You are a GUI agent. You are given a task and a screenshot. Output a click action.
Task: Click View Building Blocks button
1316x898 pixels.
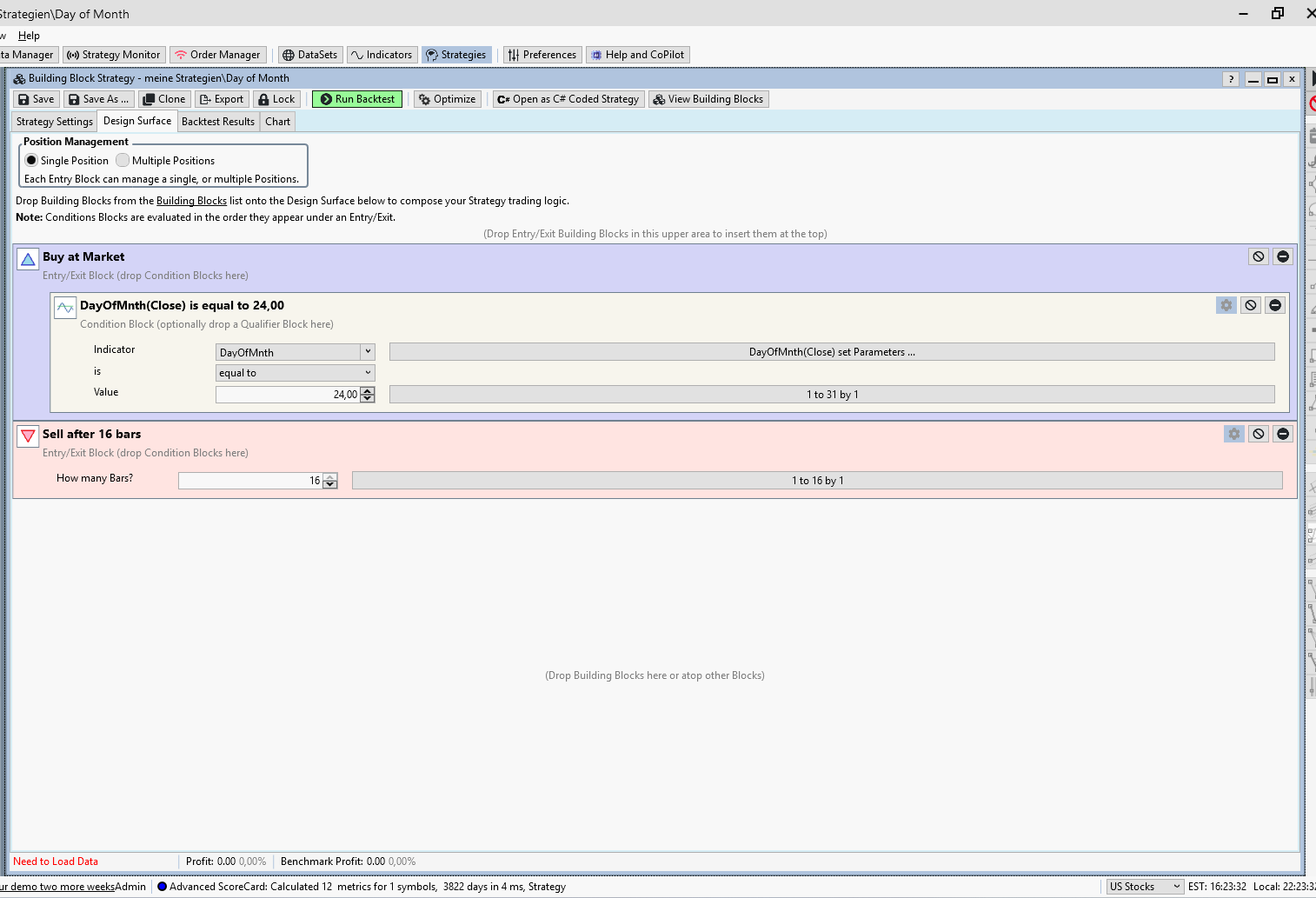(x=708, y=99)
